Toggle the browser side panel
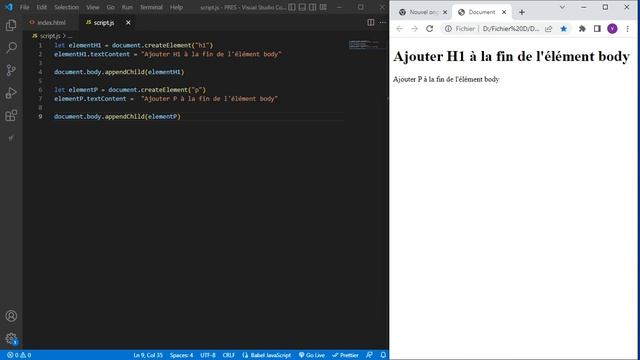Image resolution: width=640 pixels, height=360 pixels. 597,29
